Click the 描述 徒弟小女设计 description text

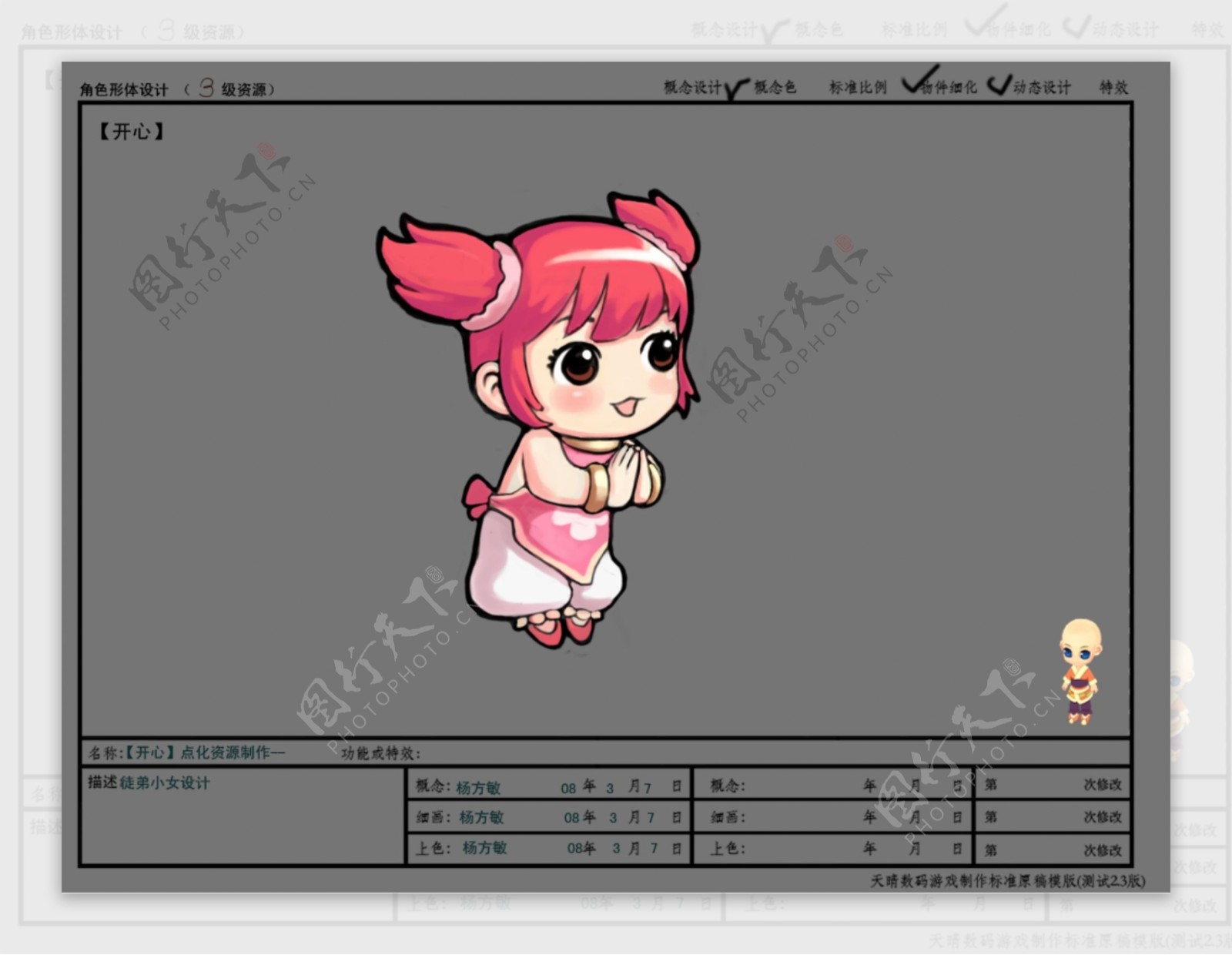[x=149, y=782]
